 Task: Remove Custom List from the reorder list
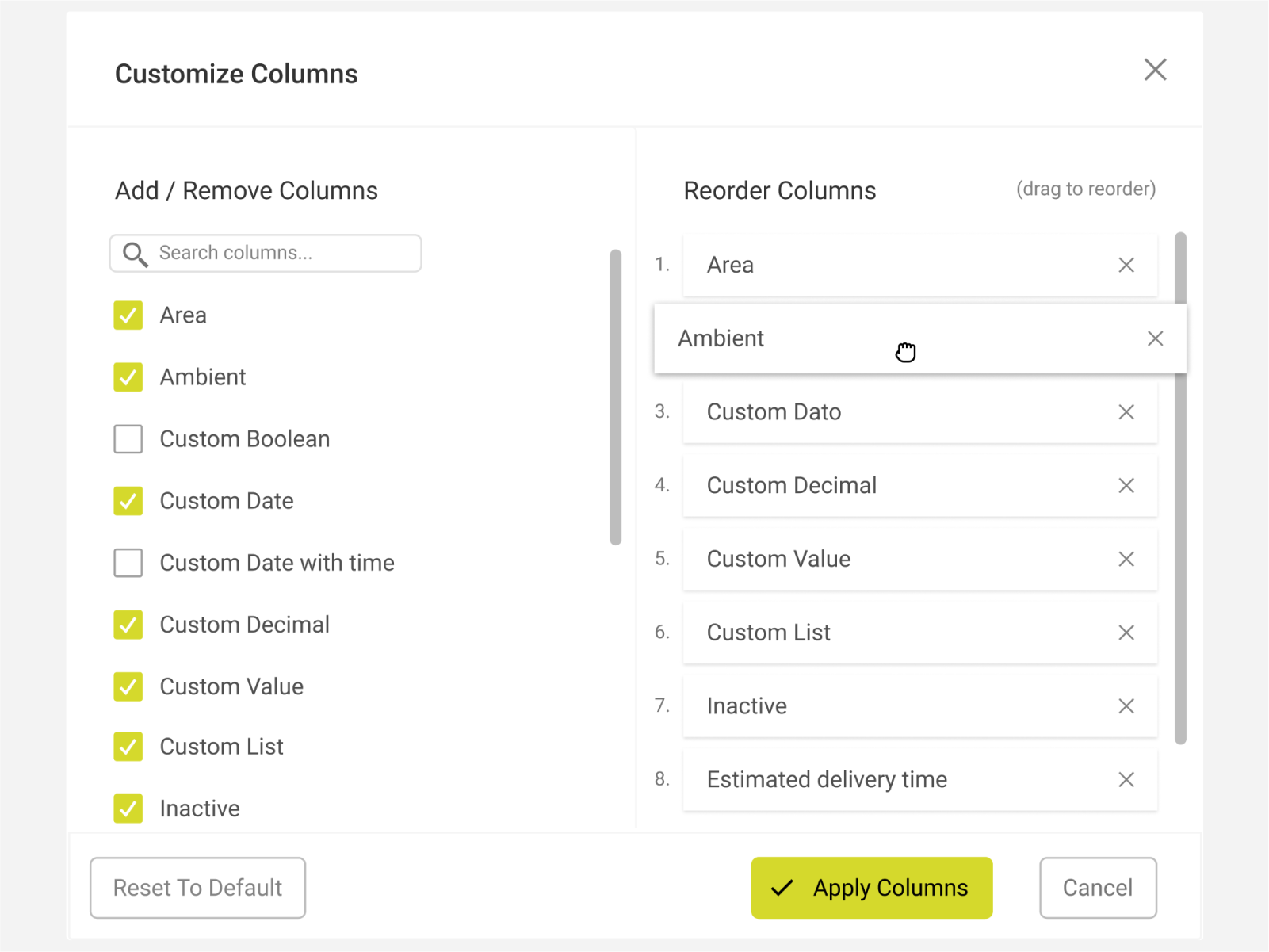[x=1126, y=633]
